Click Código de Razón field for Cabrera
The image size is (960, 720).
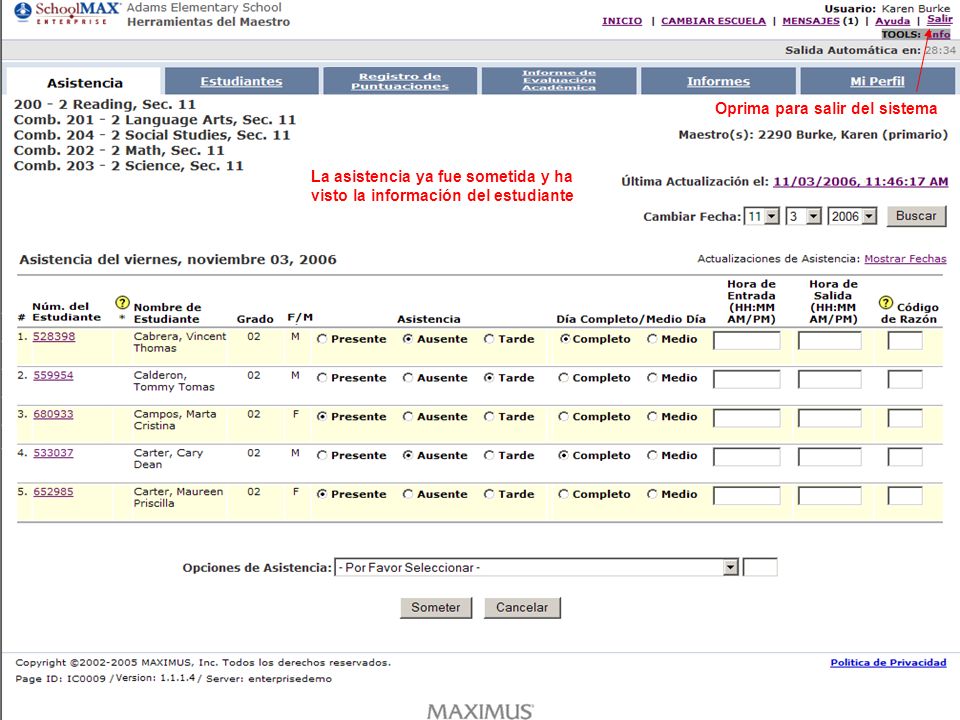pos(905,340)
